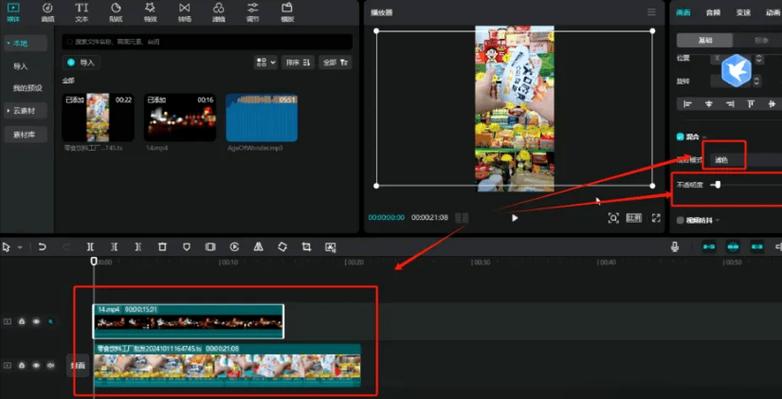This screenshot has height=399, width=782.
Task: Click the smart image tool icon
Action: pos(330,247)
